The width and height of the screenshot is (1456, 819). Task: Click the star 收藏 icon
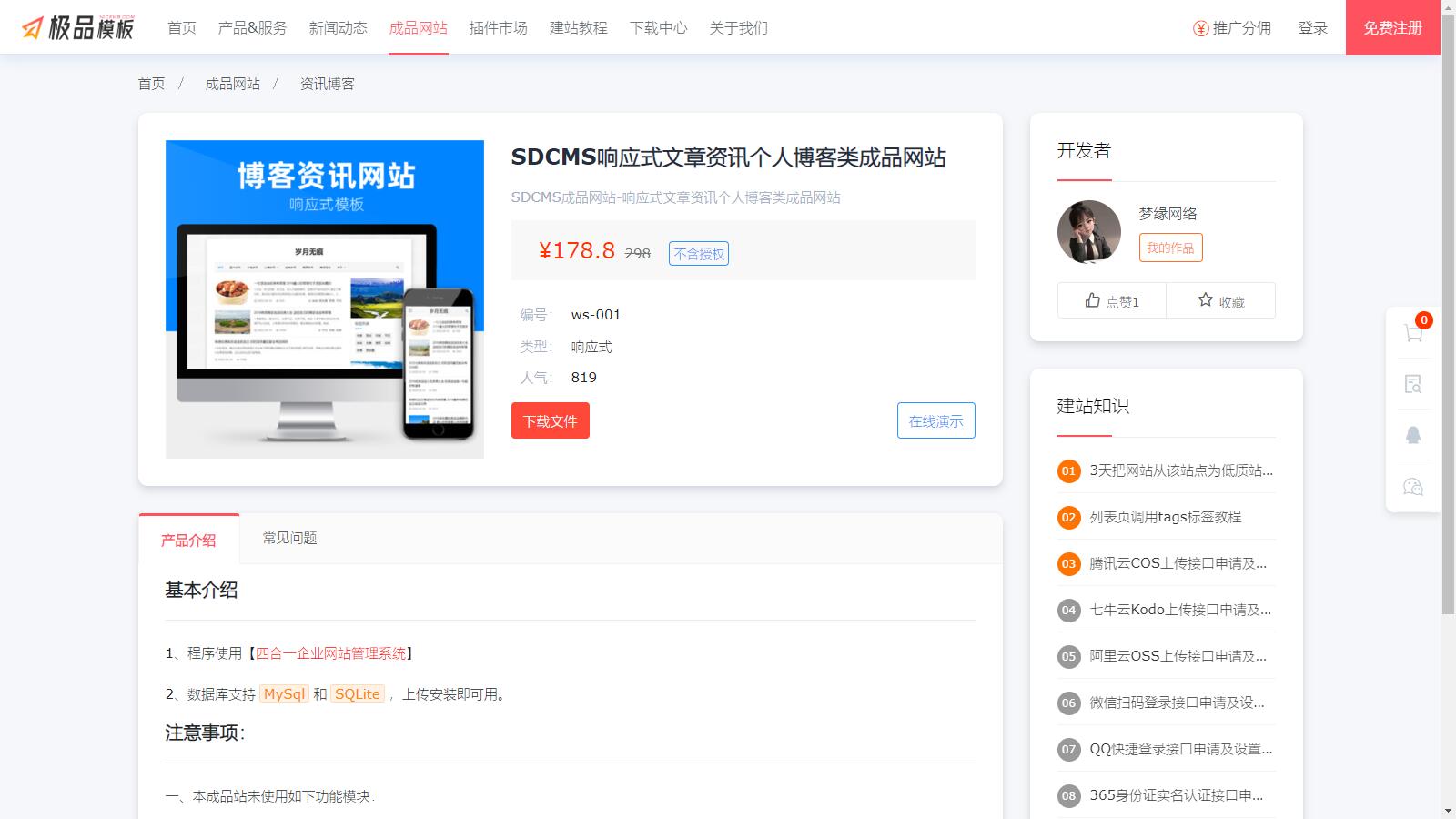pyautogui.click(x=1206, y=300)
